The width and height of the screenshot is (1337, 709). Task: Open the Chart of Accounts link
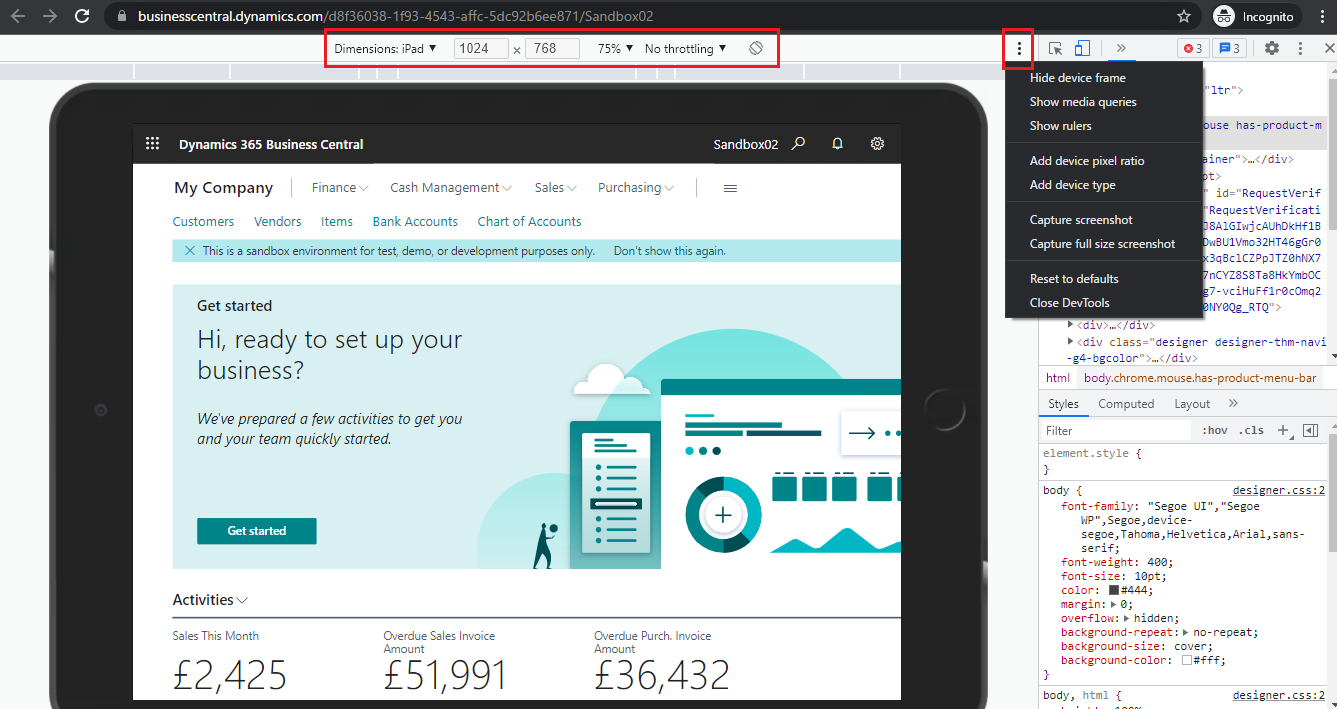coord(529,221)
